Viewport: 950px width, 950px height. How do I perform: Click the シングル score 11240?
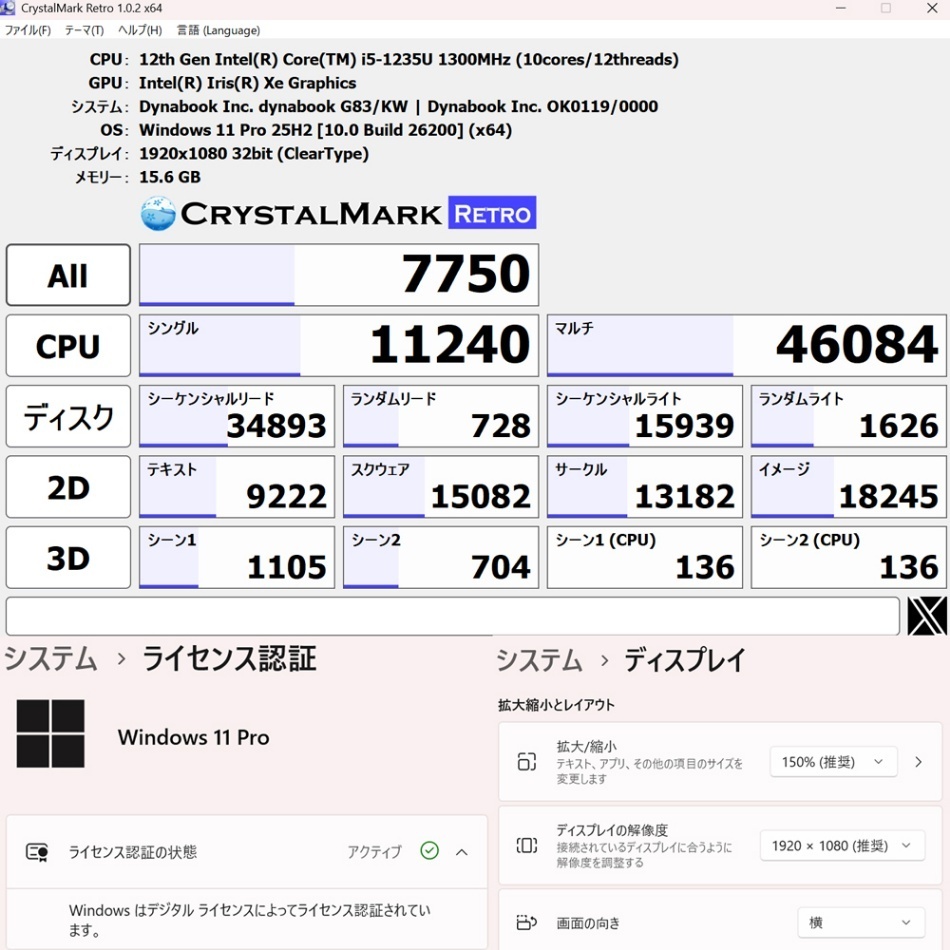[x=339, y=345]
